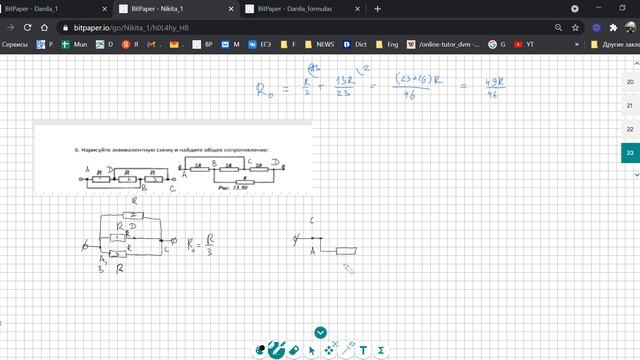Screen dimensions: 640x360
Task: Open the Mun sheets bookmark
Action: coord(74,44)
